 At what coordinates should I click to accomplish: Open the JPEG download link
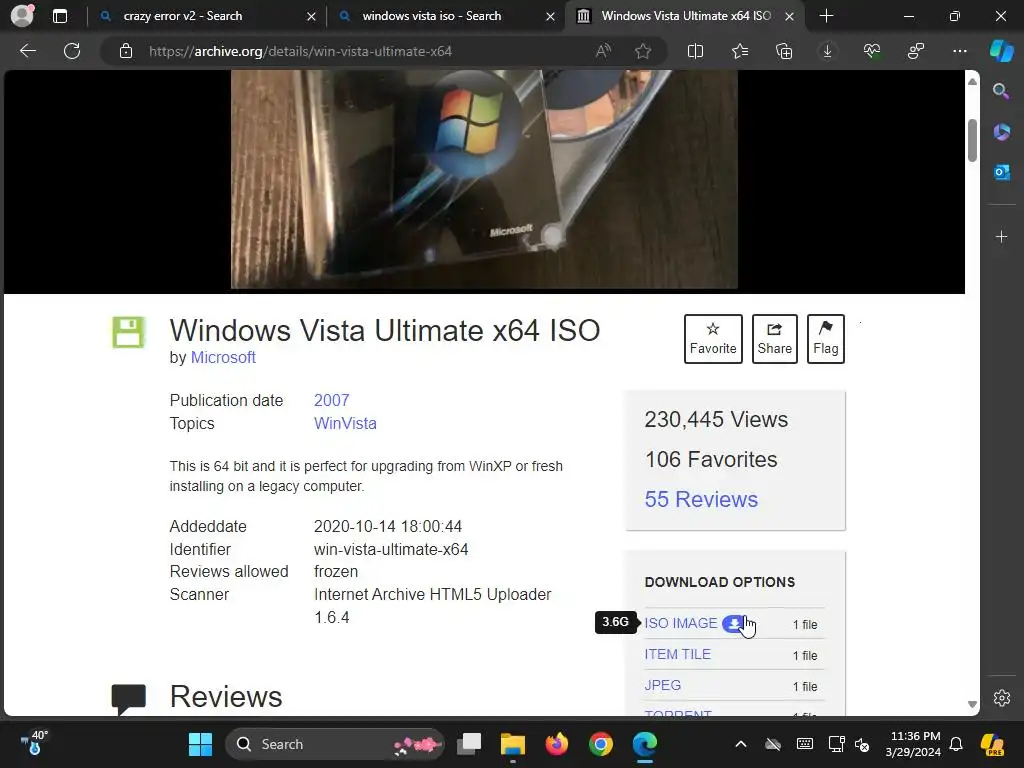pyautogui.click(x=663, y=686)
